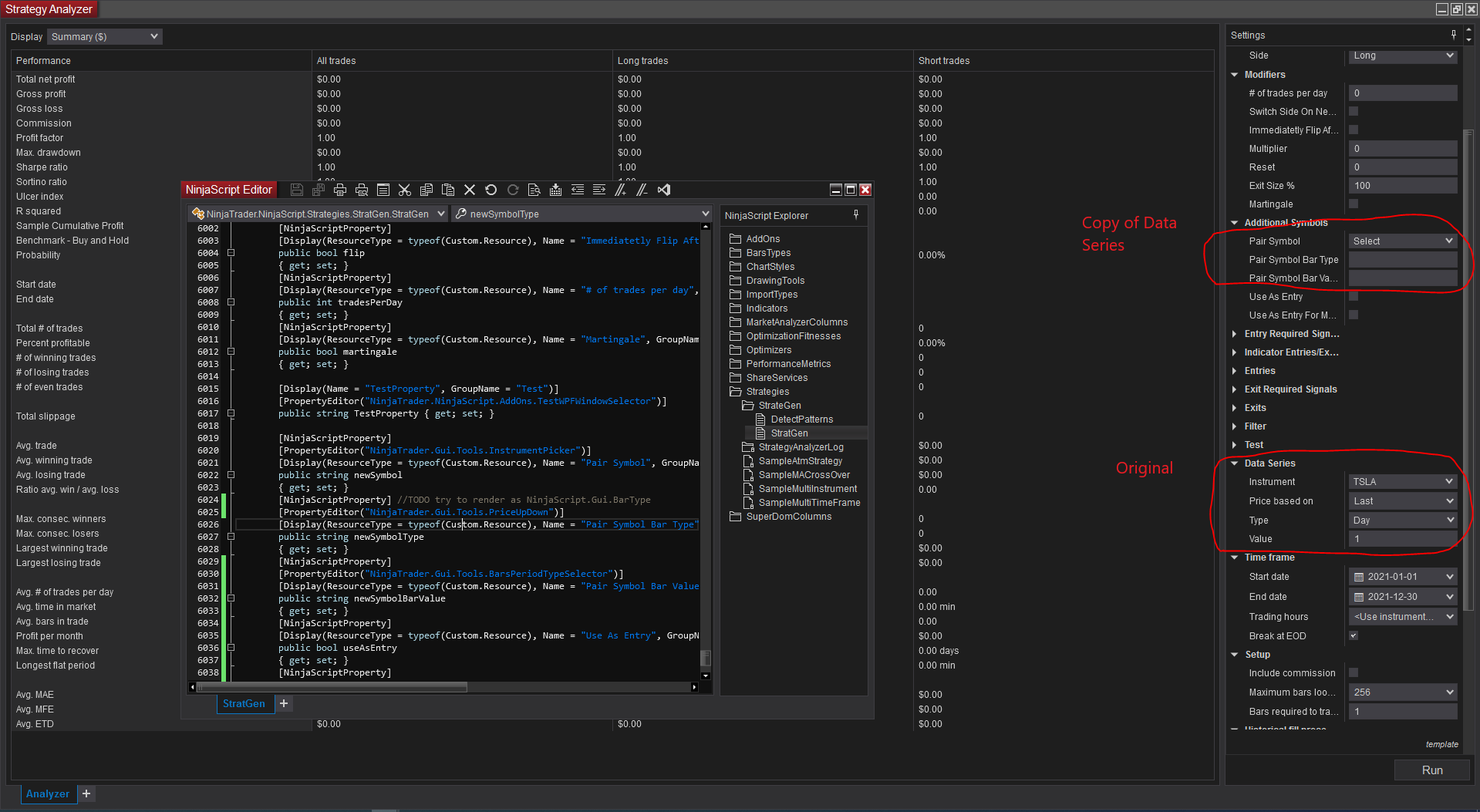1480x812 pixels.
Task: Switch to the StratGen editor tab
Action: click(x=244, y=703)
